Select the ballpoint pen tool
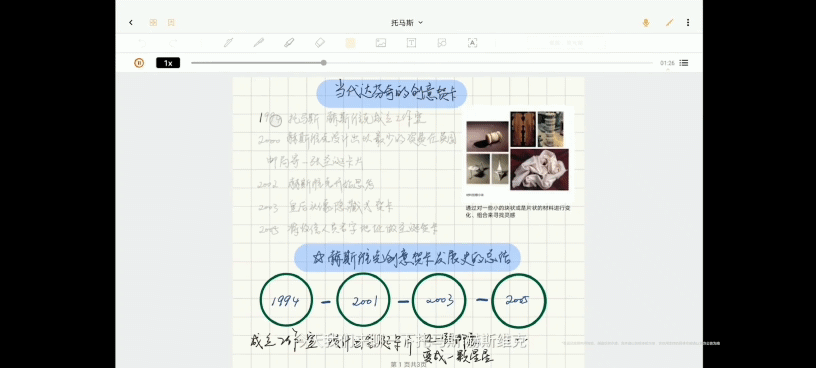This screenshot has height=368, width=816. (259, 43)
